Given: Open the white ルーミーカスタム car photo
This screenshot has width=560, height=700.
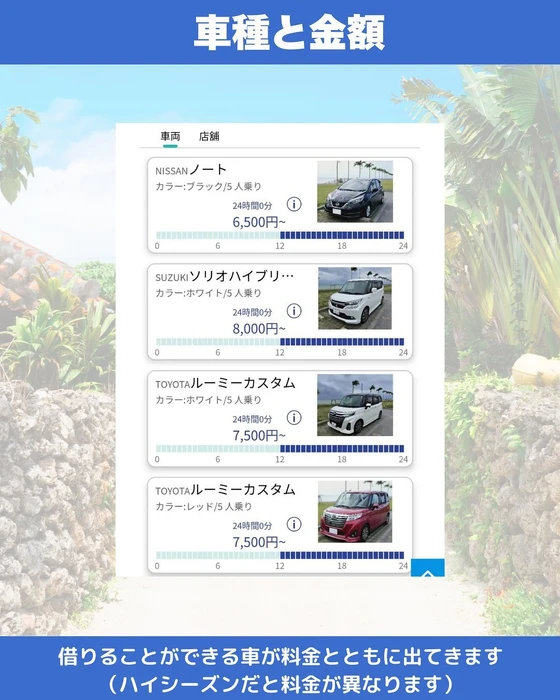Looking at the screenshot, I should [355, 405].
